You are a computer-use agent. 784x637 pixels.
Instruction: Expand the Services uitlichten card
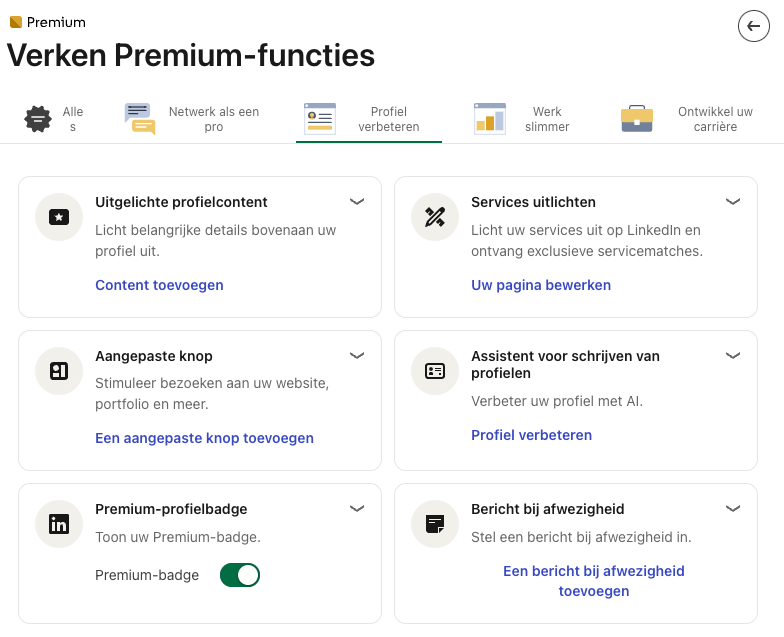[733, 201]
